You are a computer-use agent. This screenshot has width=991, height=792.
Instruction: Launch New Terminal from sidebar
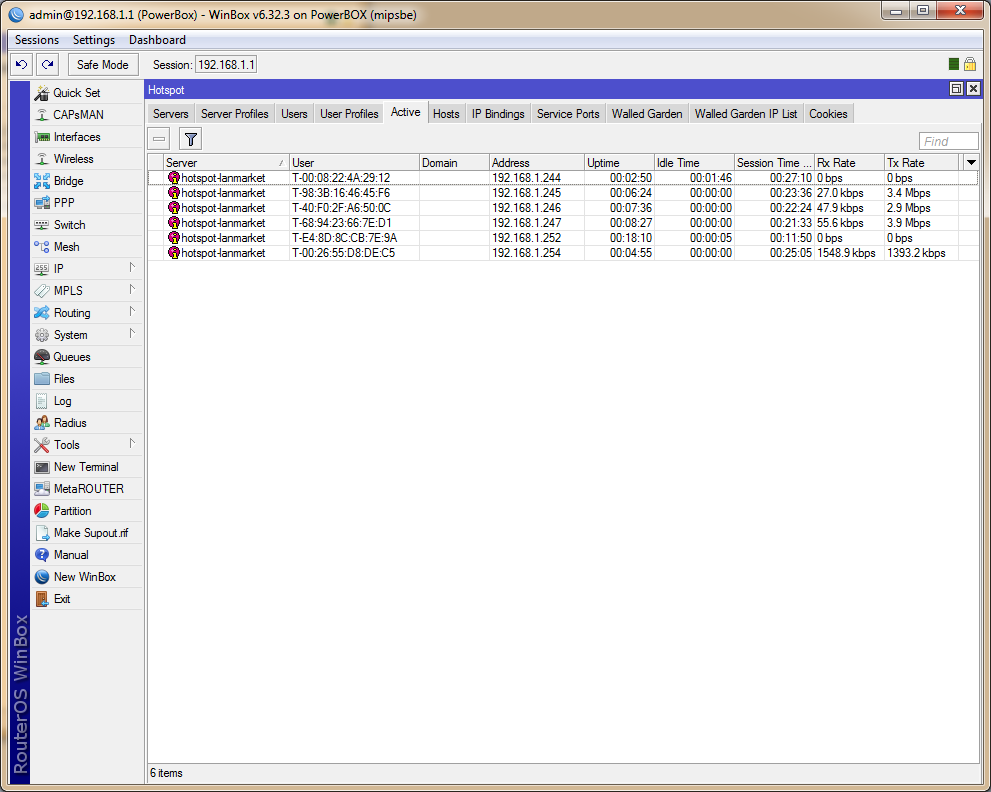point(85,467)
